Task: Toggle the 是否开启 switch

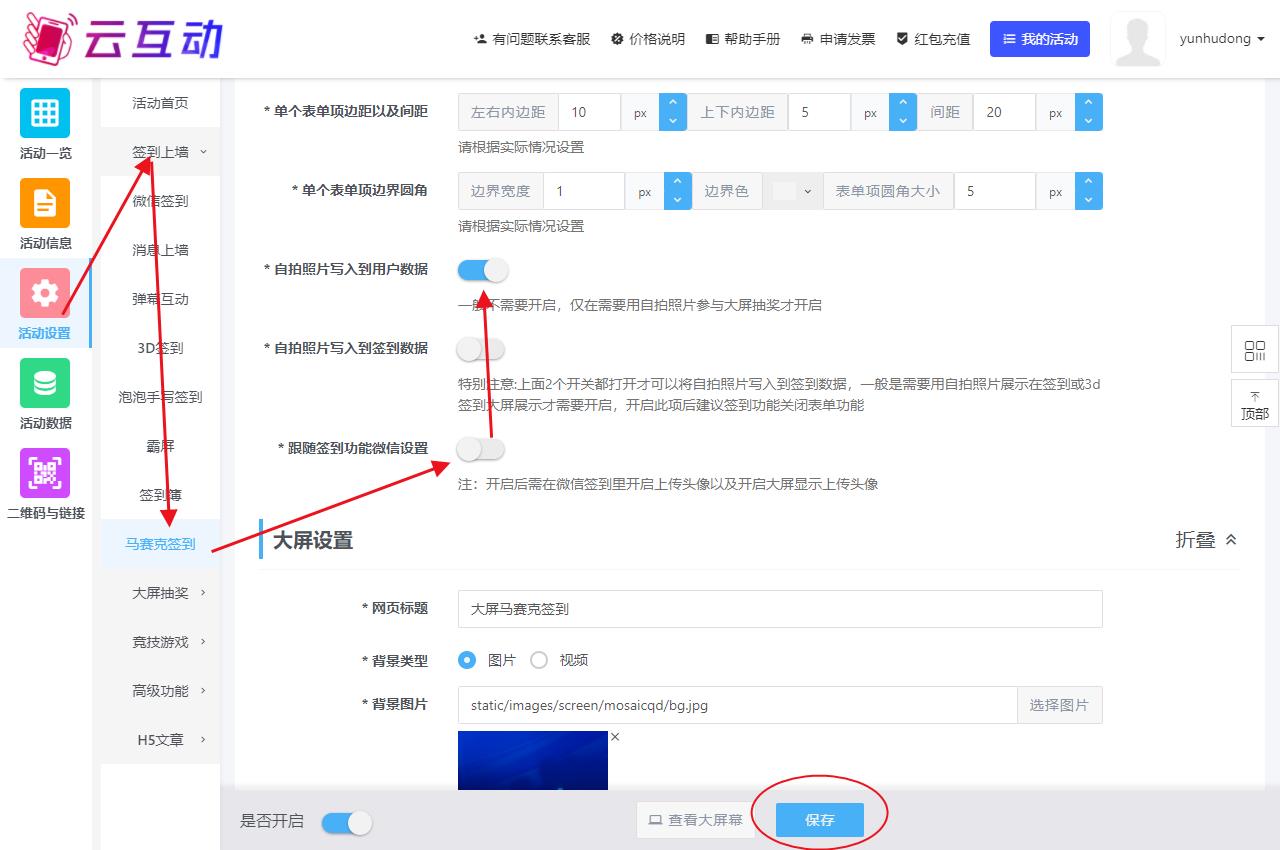Action: [347, 822]
